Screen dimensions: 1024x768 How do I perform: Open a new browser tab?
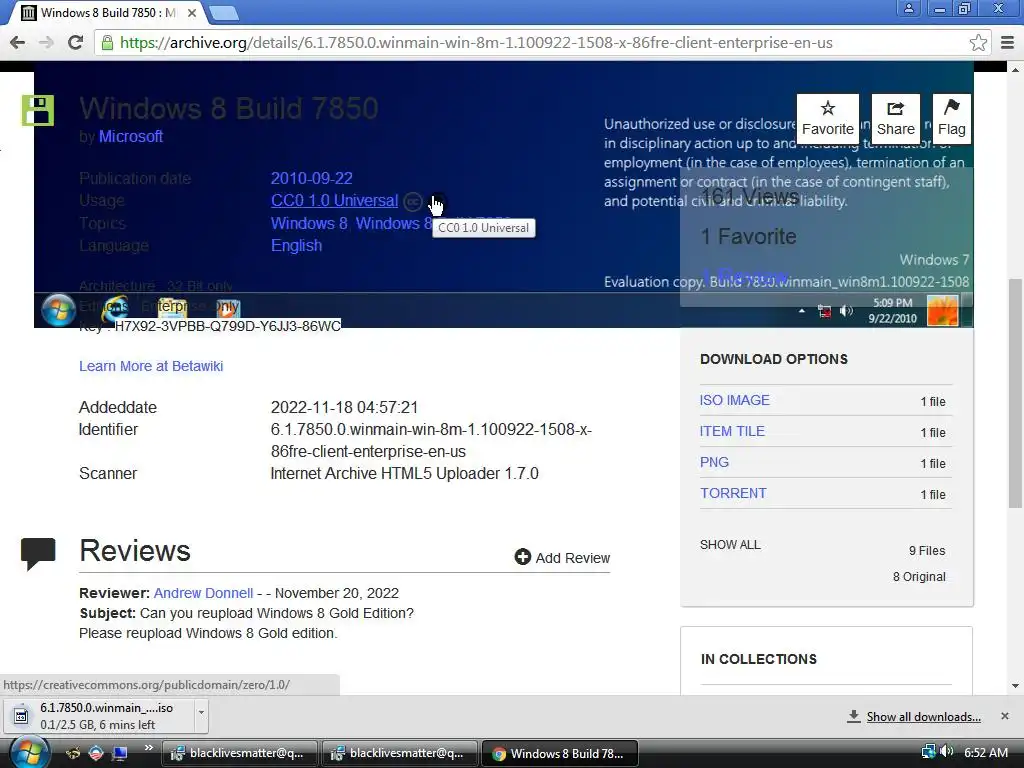pos(224,13)
